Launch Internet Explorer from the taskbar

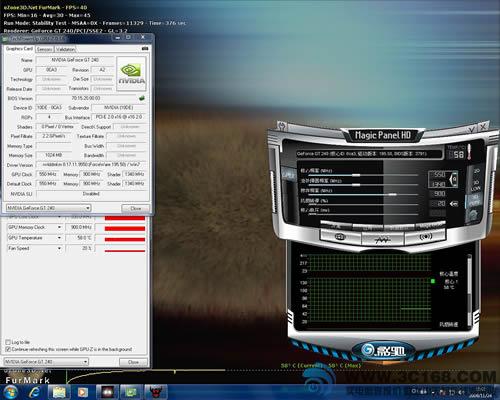pos(35,392)
